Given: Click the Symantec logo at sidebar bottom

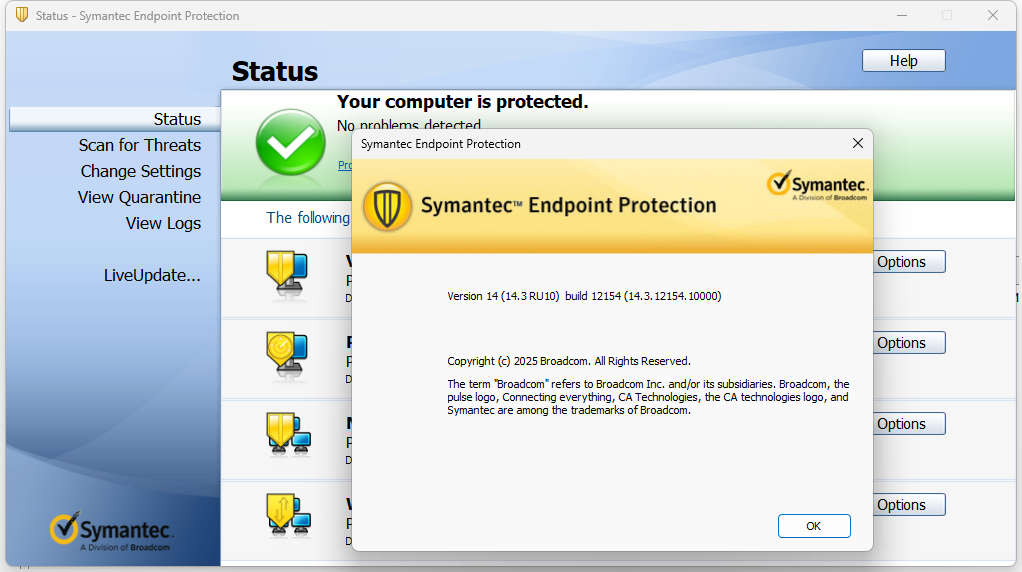Looking at the screenshot, I should tap(111, 532).
